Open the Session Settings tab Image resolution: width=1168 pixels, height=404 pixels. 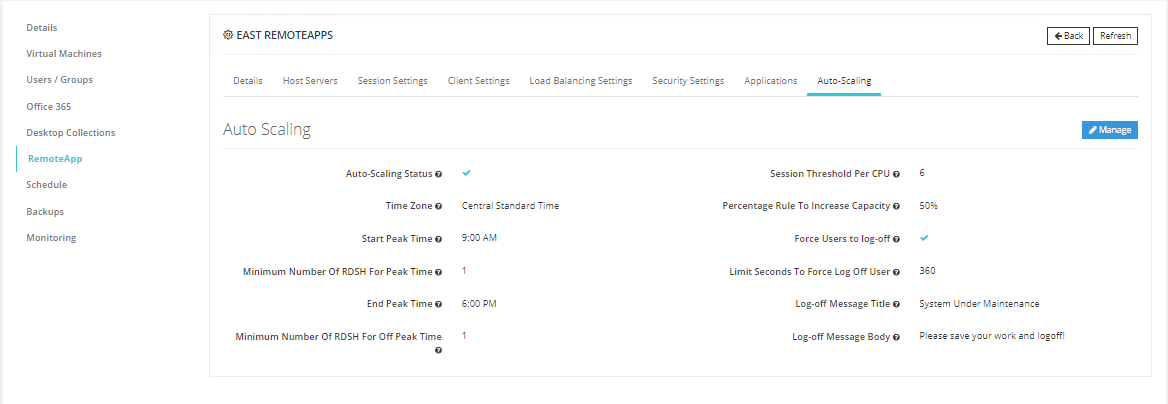tap(392, 81)
